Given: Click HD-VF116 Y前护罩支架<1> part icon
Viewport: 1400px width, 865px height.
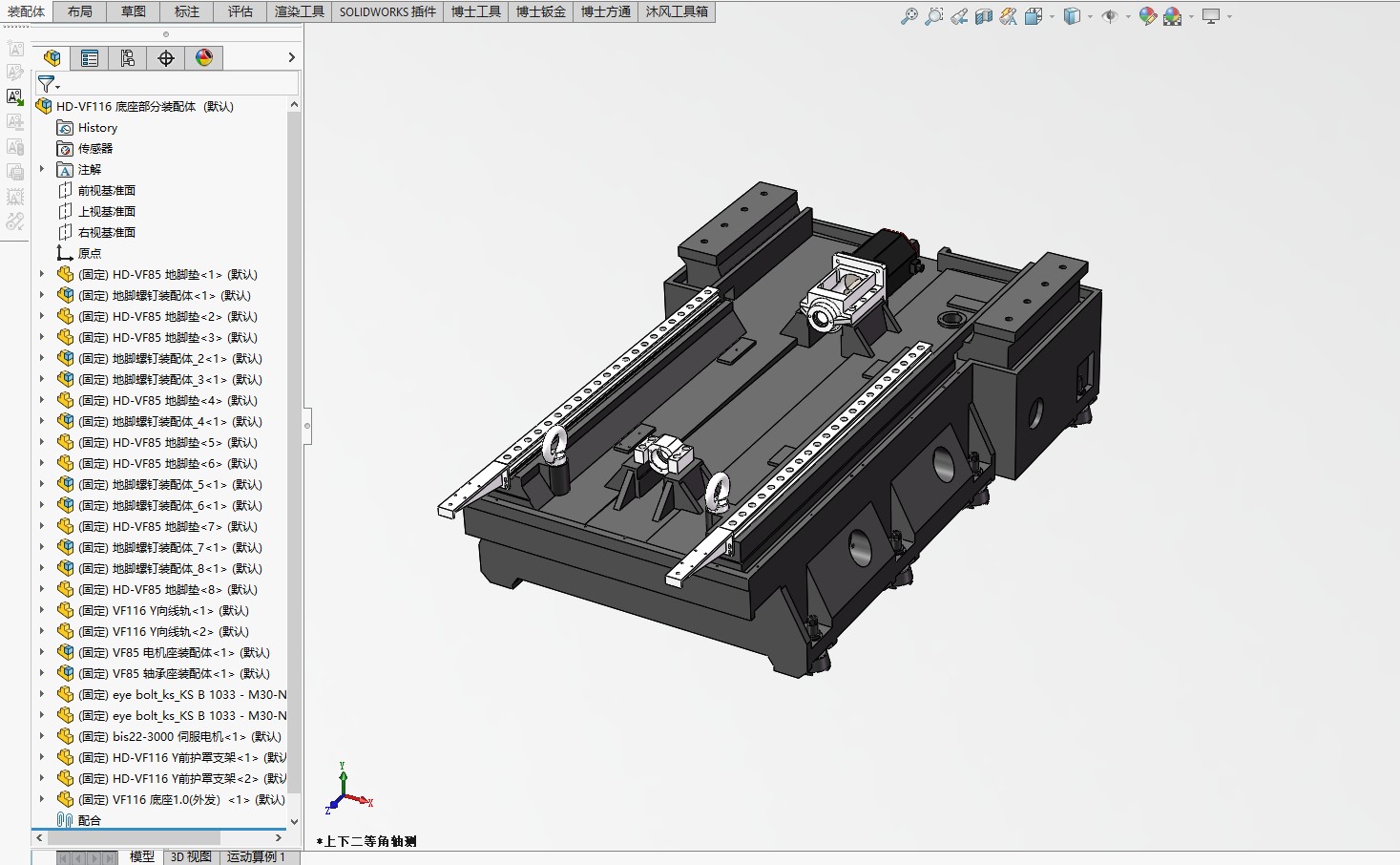Looking at the screenshot, I should [65, 757].
